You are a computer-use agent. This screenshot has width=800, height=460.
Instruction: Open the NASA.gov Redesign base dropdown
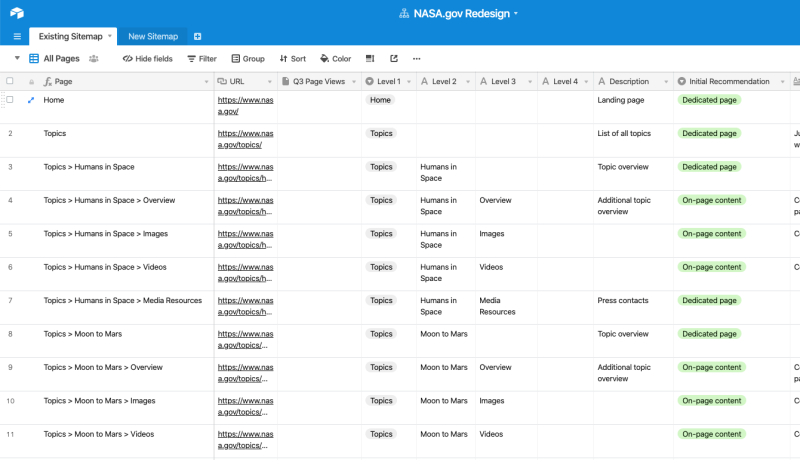coord(516,14)
